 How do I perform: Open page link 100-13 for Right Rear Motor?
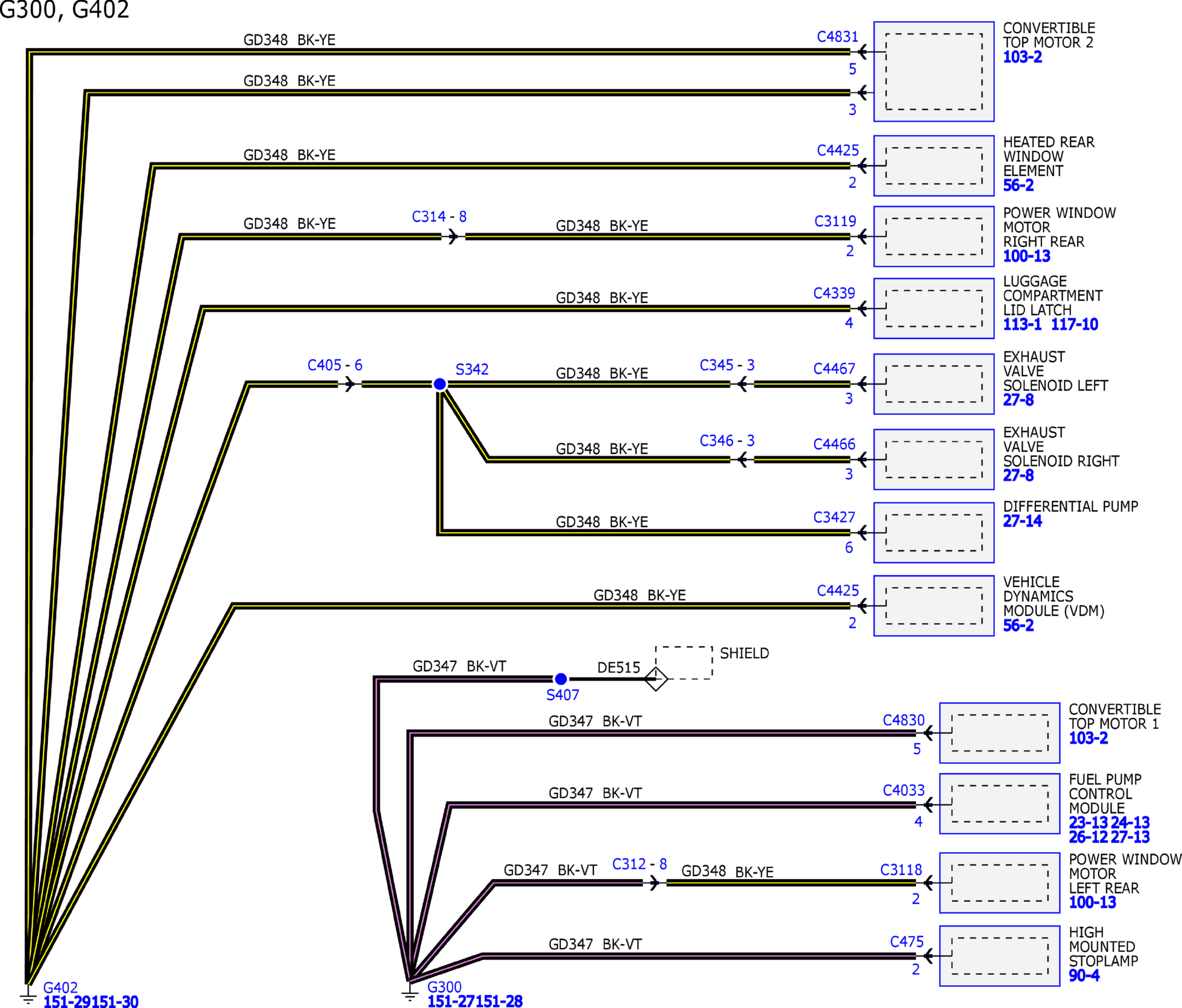tap(1026, 256)
